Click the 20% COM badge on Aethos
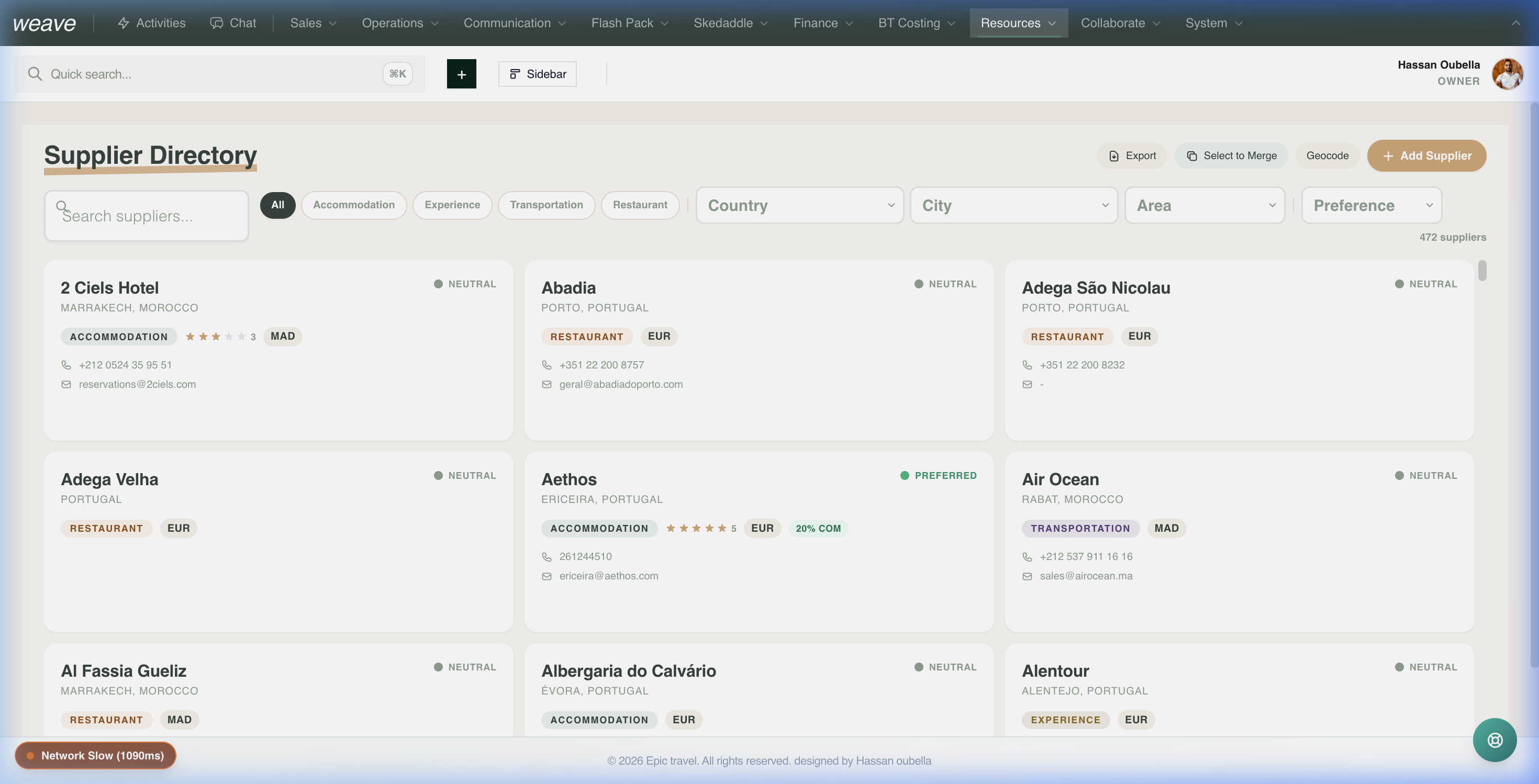 pyautogui.click(x=818, y=529)
